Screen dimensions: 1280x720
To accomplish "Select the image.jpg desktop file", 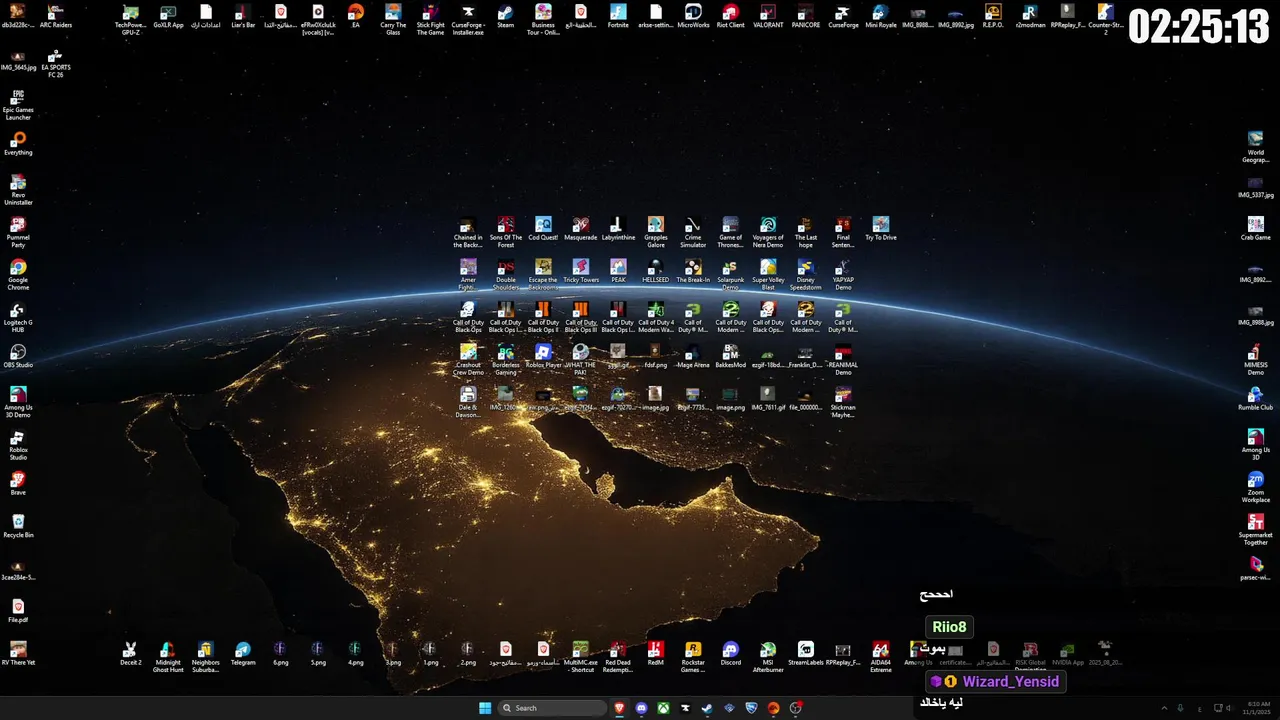I will coord(655,399).
